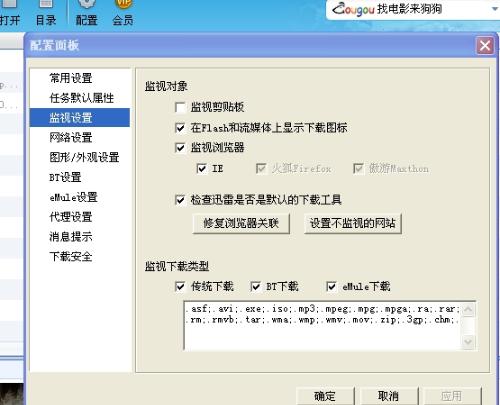
Task: Select 下载安全 in the sidebar list
Action: pos(71,256)
